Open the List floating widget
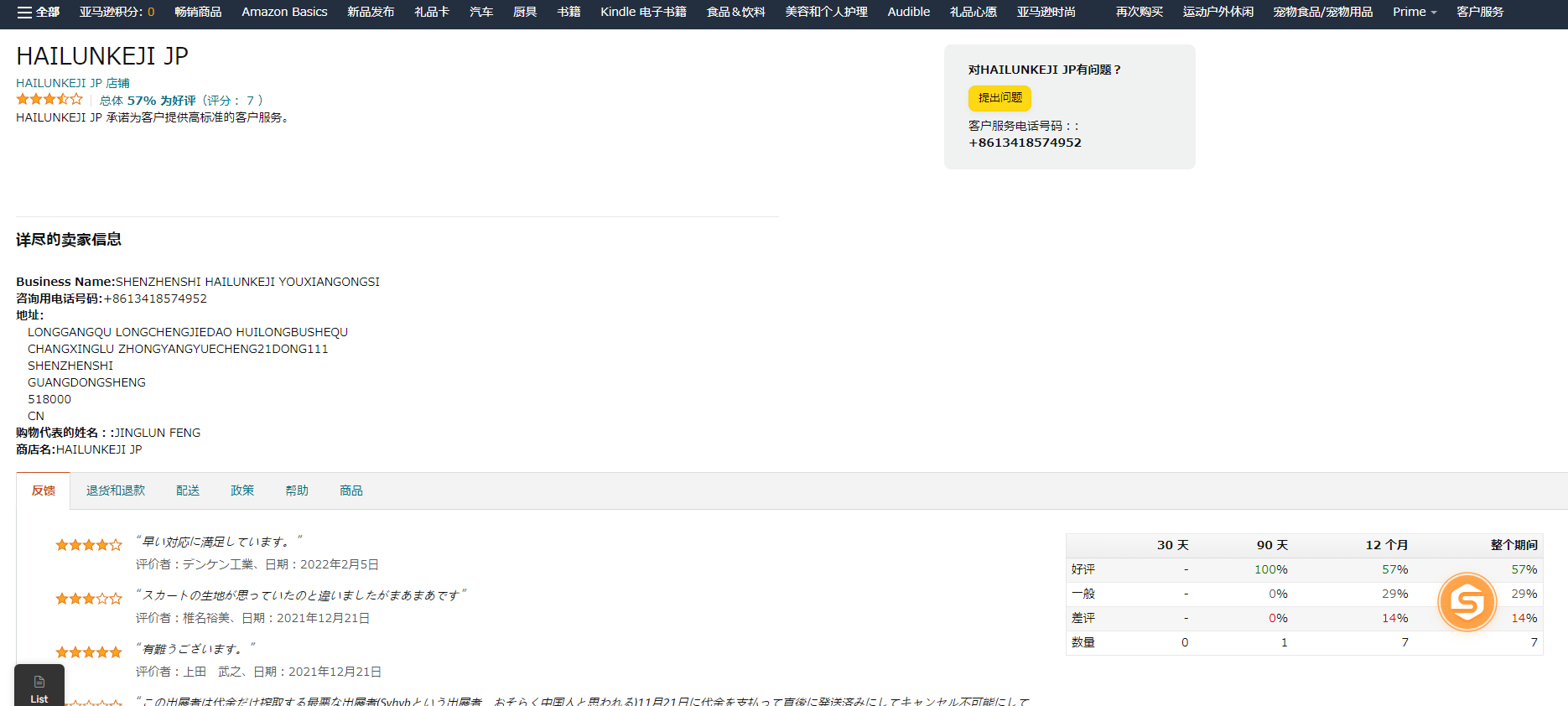Screen dimensions: 1568x706 point(39,686)
